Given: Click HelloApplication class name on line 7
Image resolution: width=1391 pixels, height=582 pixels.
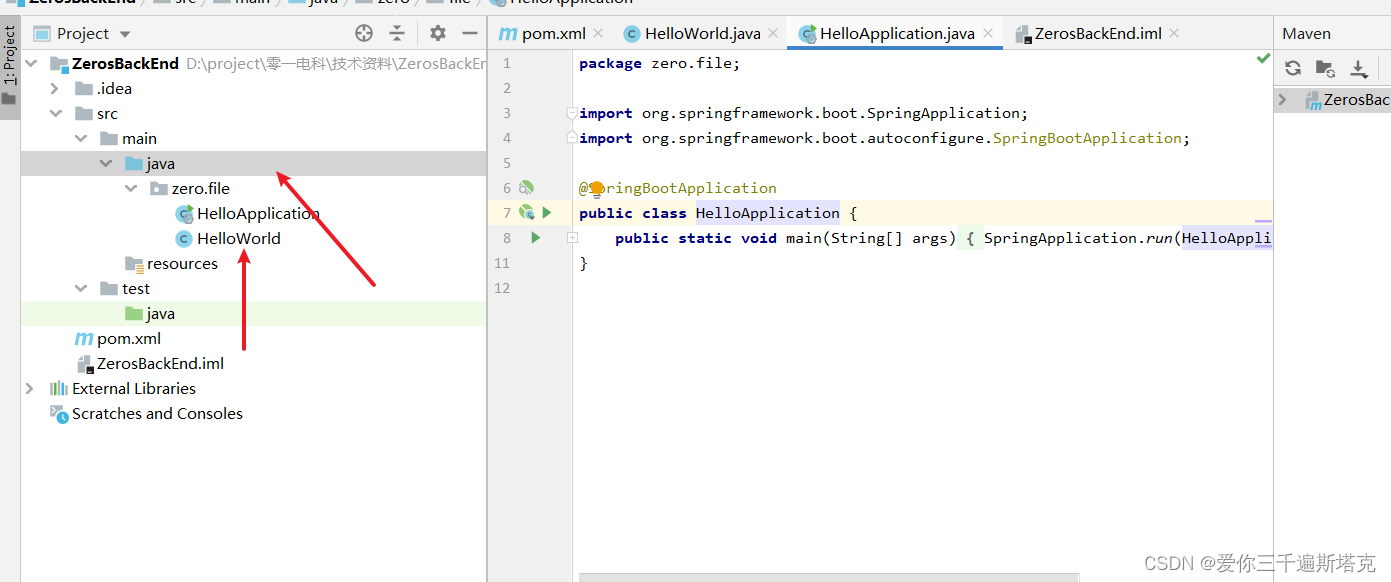Looking at the screenshot, I should [768, 213].
